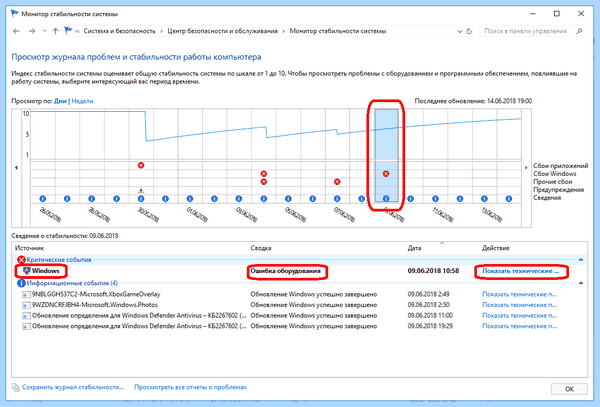600x407 pixels.
Task: Click the 09.06.2018 2:49 date cell
Action: (429, 294)
